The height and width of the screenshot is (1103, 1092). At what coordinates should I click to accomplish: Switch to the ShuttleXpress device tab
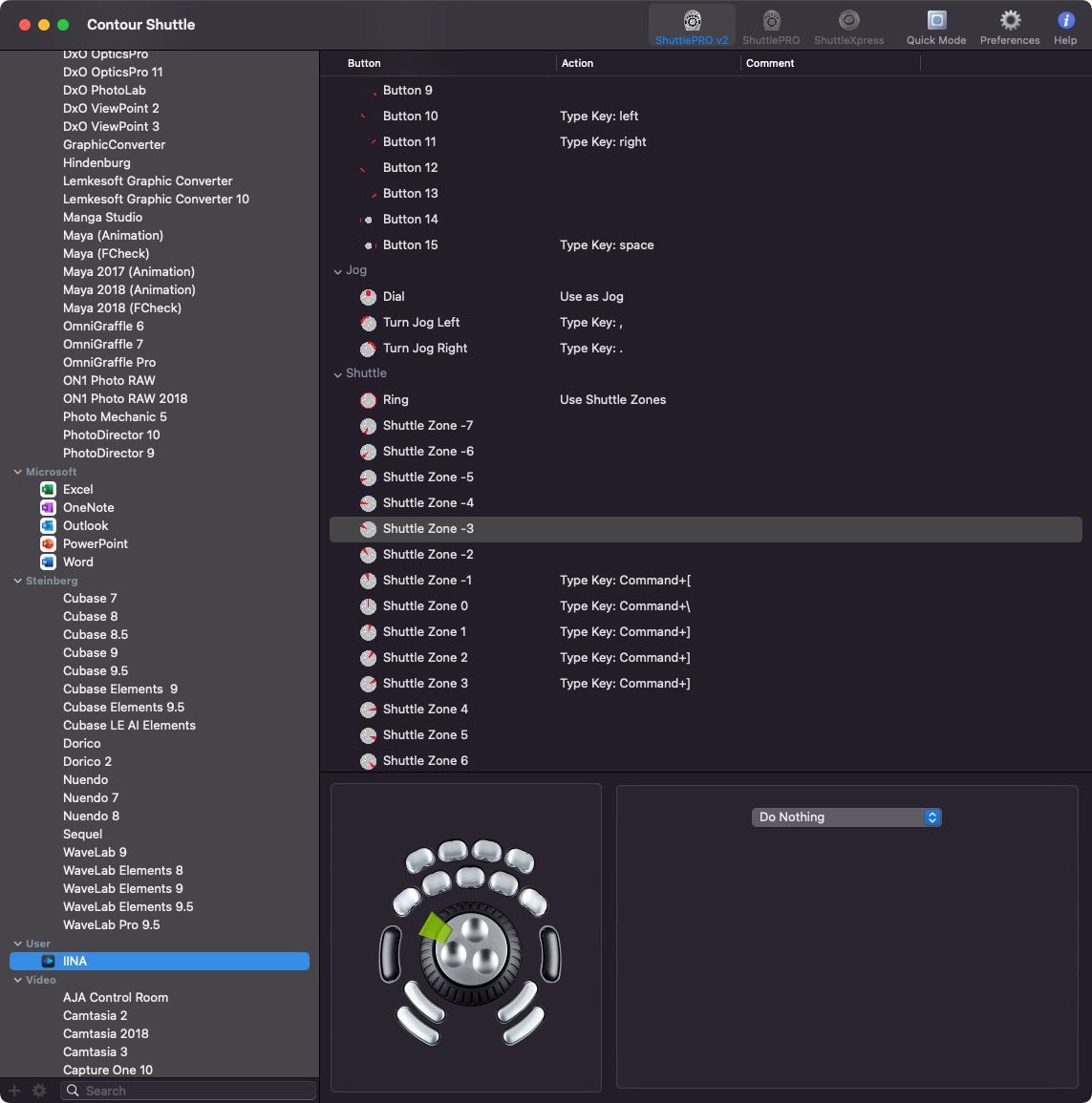(848, 26)
